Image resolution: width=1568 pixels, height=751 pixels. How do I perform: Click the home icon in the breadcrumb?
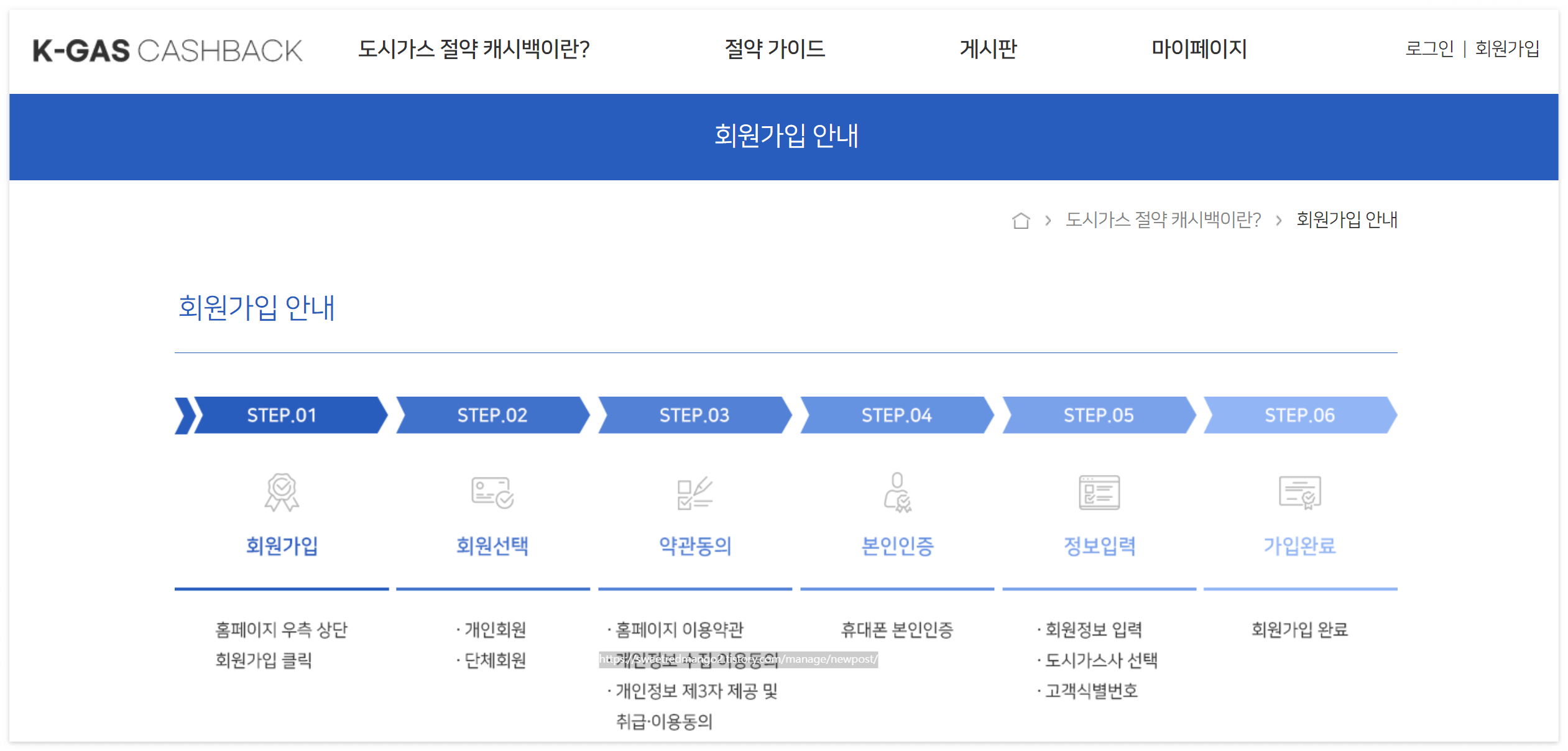[1022, 220]
